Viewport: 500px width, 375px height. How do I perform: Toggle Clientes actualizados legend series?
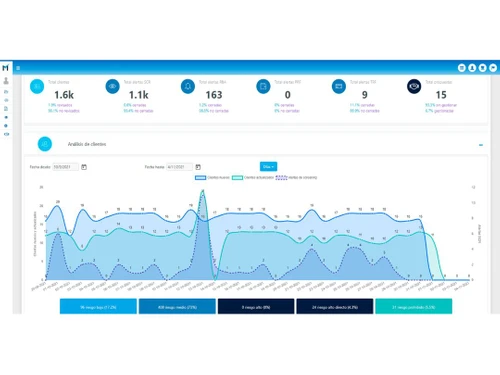click(253, 178)
